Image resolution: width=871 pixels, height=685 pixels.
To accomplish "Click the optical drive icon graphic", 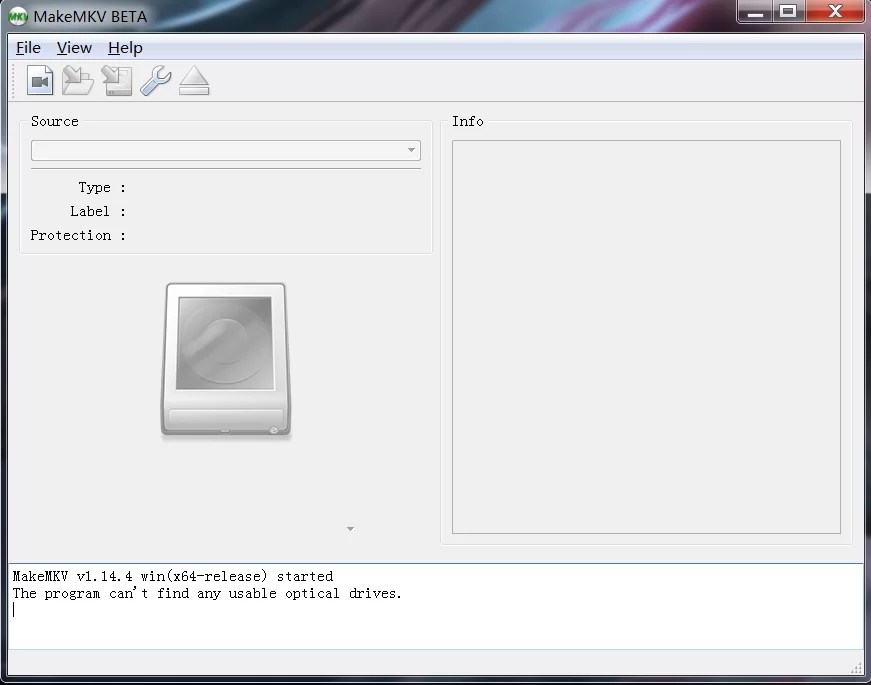I will click(225, 360).
